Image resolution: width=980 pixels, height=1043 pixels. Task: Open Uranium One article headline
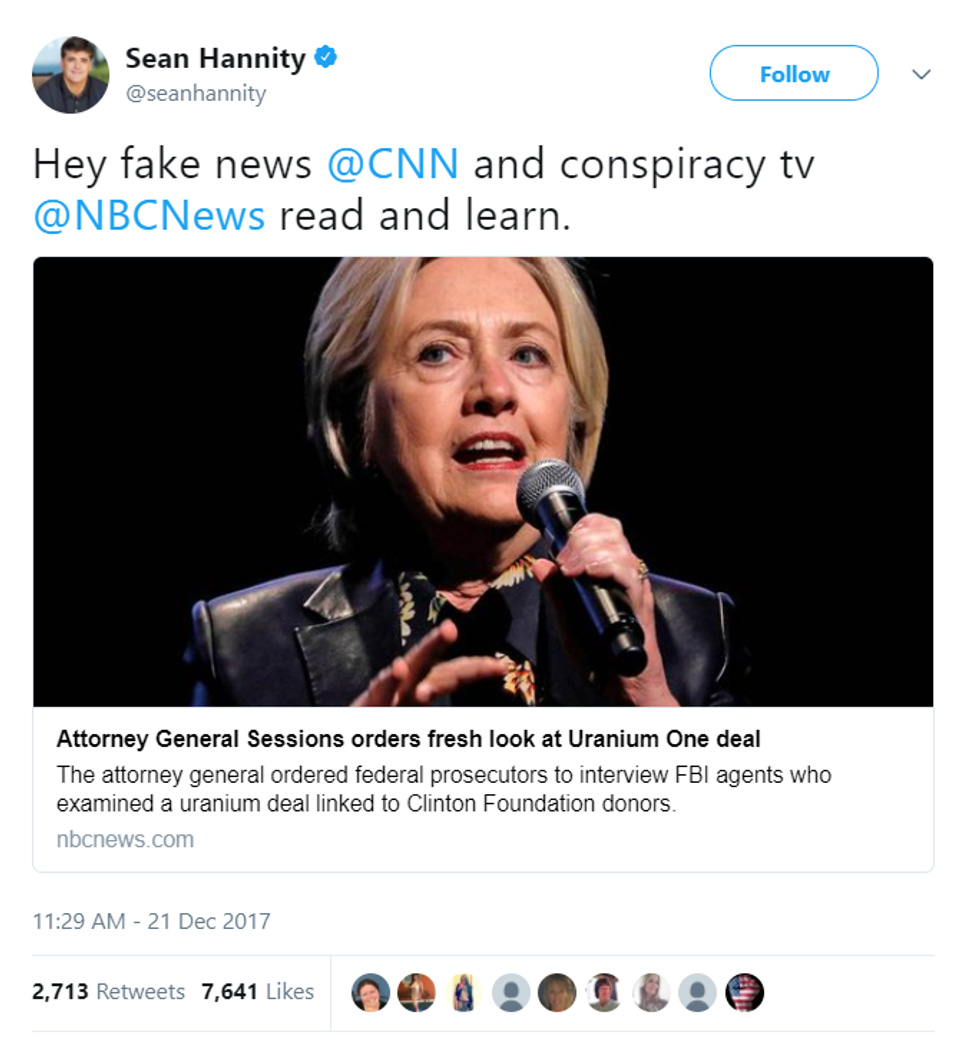[x=408, y=739]
